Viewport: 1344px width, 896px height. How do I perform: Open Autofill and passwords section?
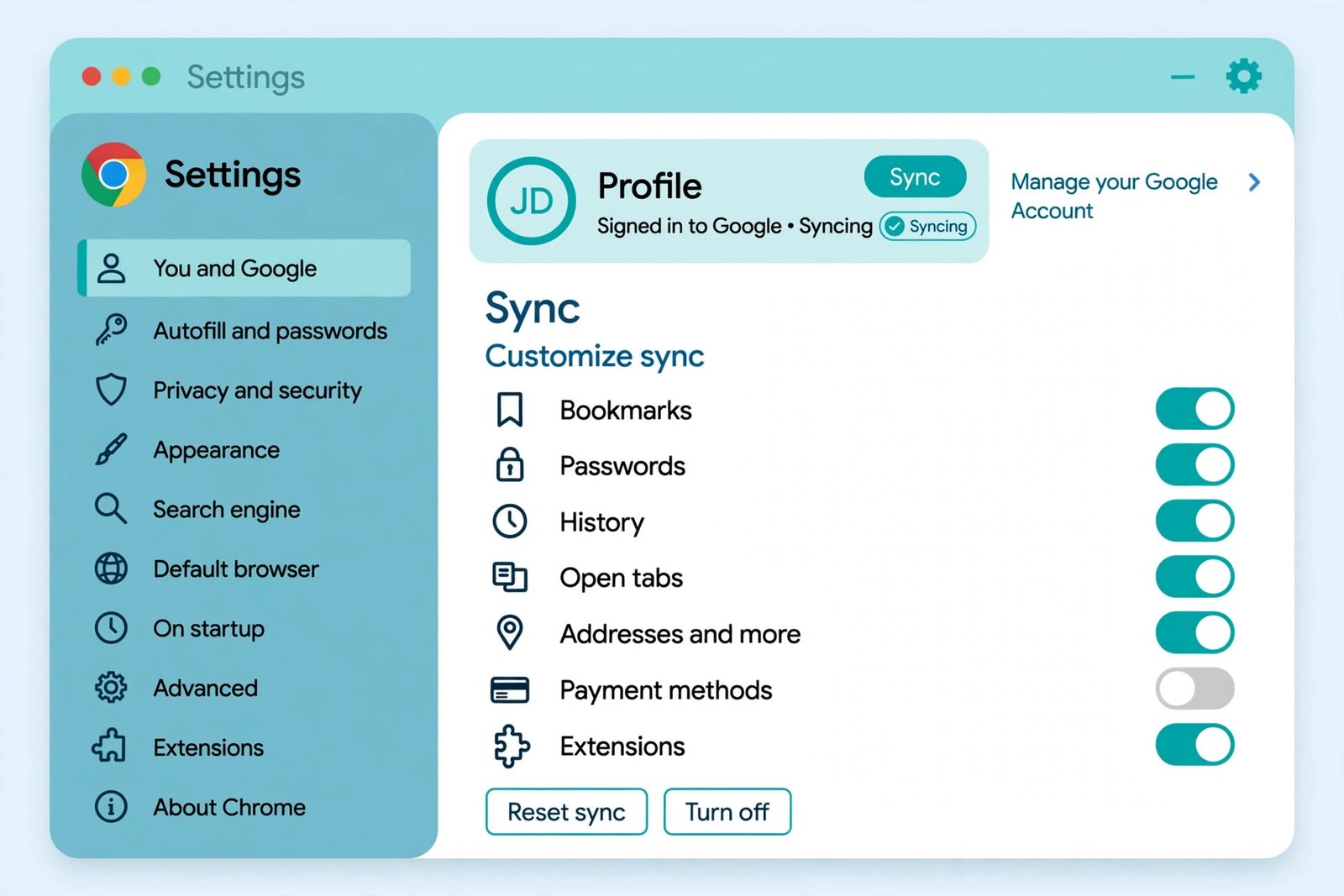click(244, 330)
